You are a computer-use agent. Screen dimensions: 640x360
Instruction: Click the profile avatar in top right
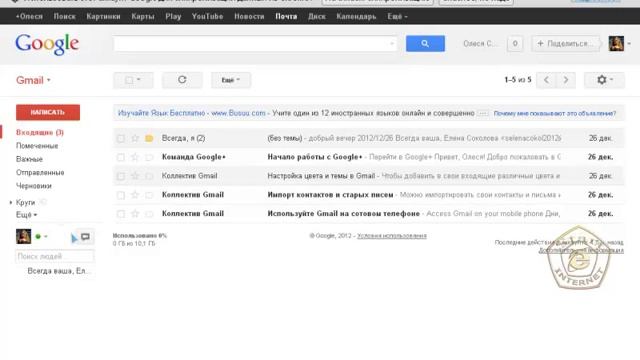pyautogui.click(x=616, y=44)
